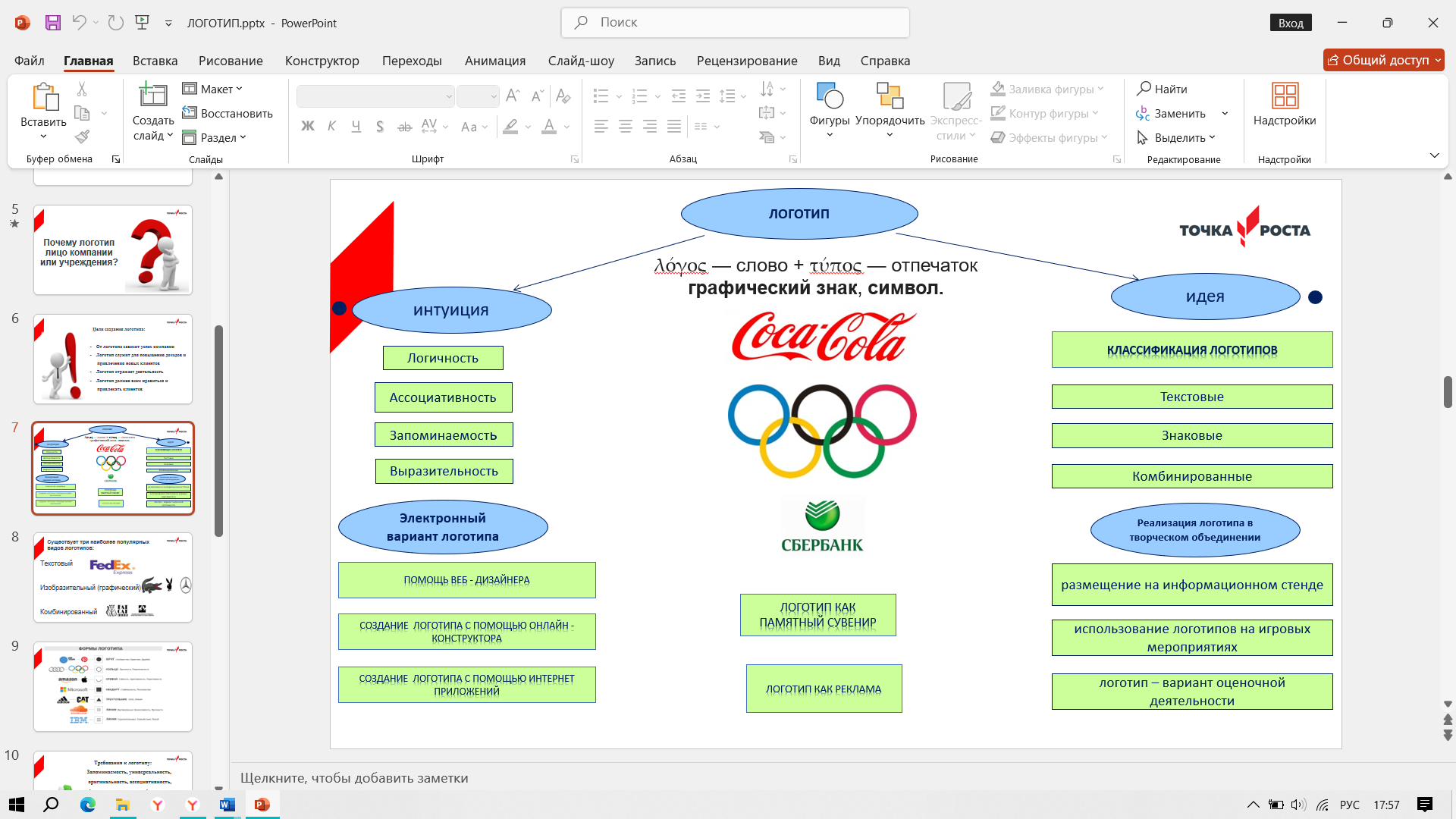Click Восстановить reset slide button
This screenshot has width=1456, height=819.
227,113
